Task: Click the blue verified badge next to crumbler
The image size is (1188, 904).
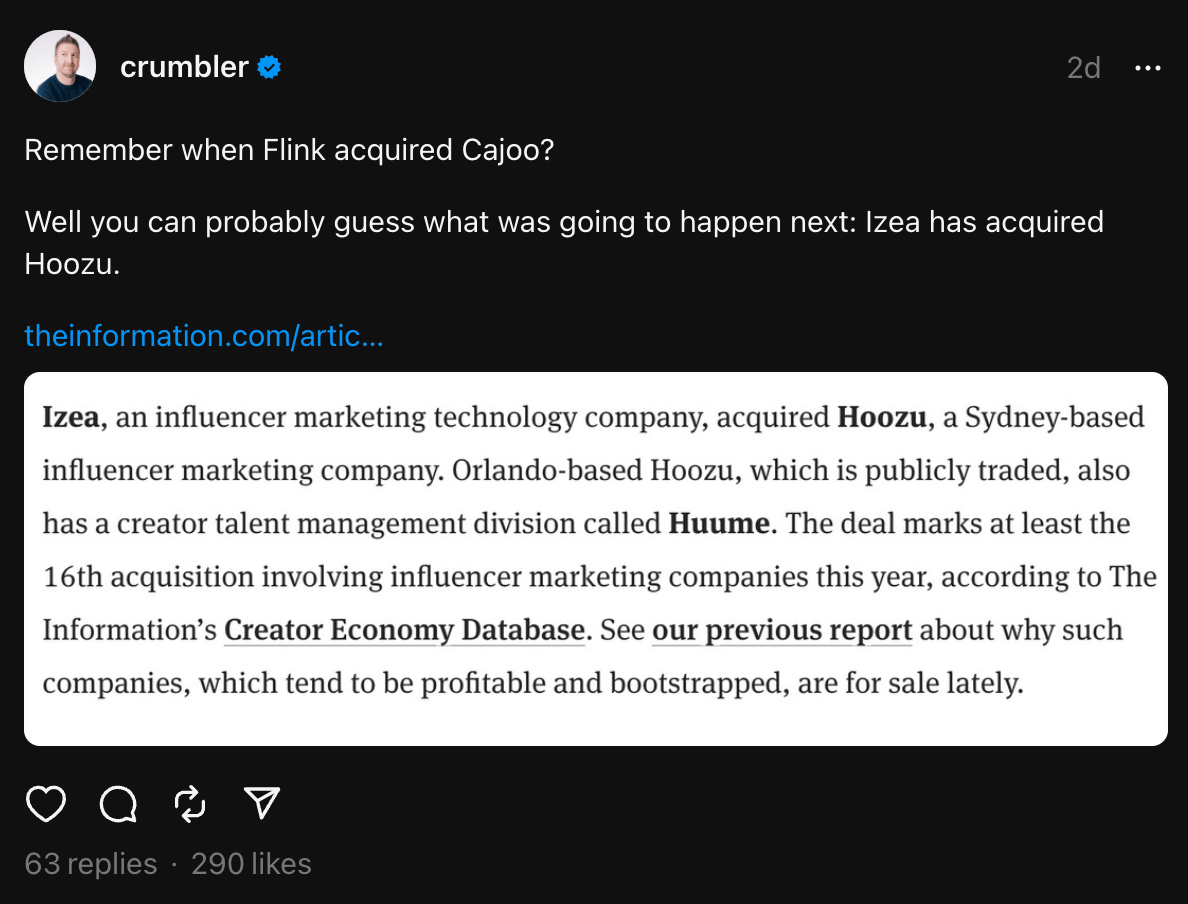Action: pos(269,68)
